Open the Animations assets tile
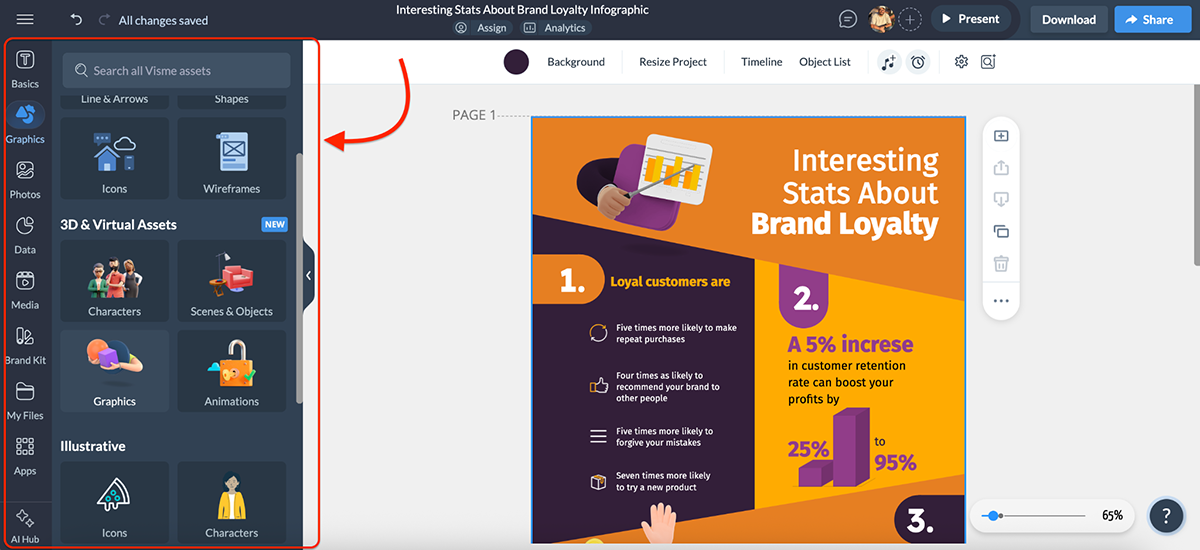 click(232, 371)
